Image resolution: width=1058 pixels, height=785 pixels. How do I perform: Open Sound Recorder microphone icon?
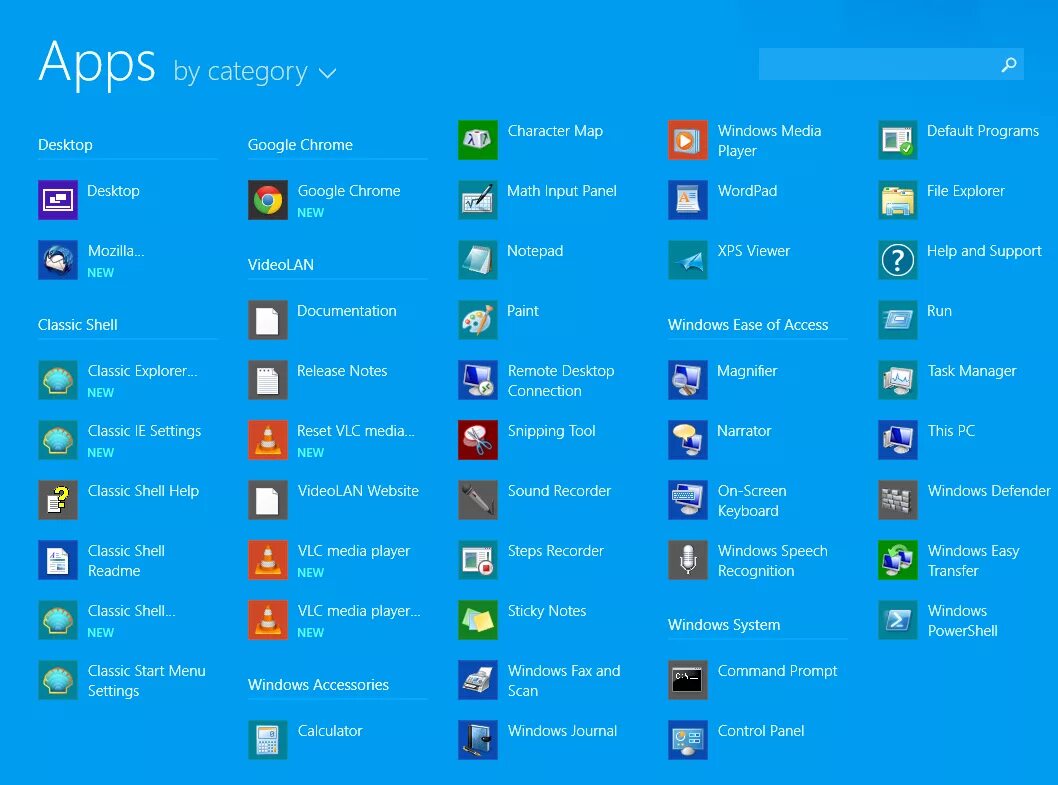(x=478, y=500)
